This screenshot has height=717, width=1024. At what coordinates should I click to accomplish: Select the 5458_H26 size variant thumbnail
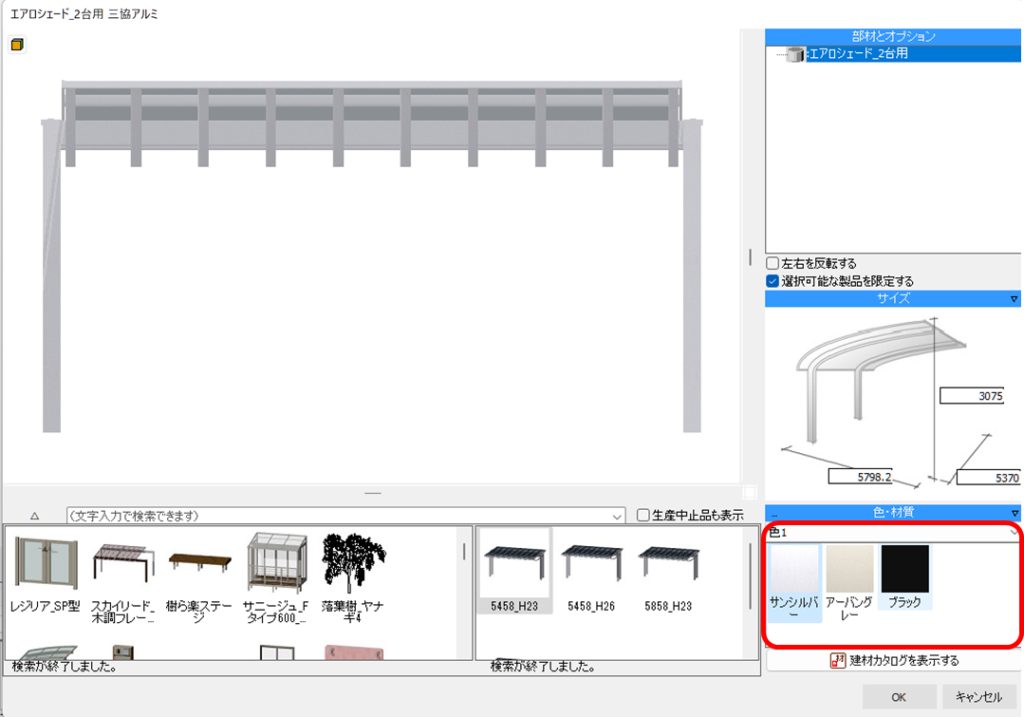[x=593, y=566]
